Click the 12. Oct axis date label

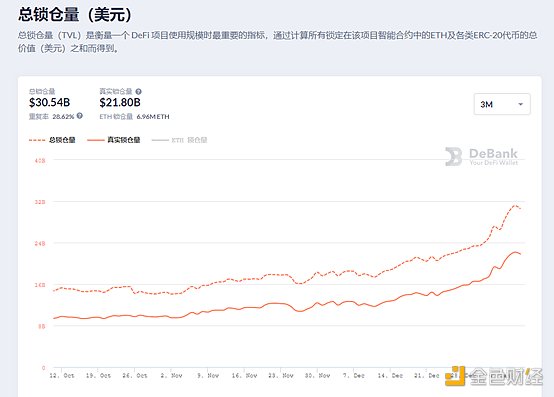[x=62, y=375]
